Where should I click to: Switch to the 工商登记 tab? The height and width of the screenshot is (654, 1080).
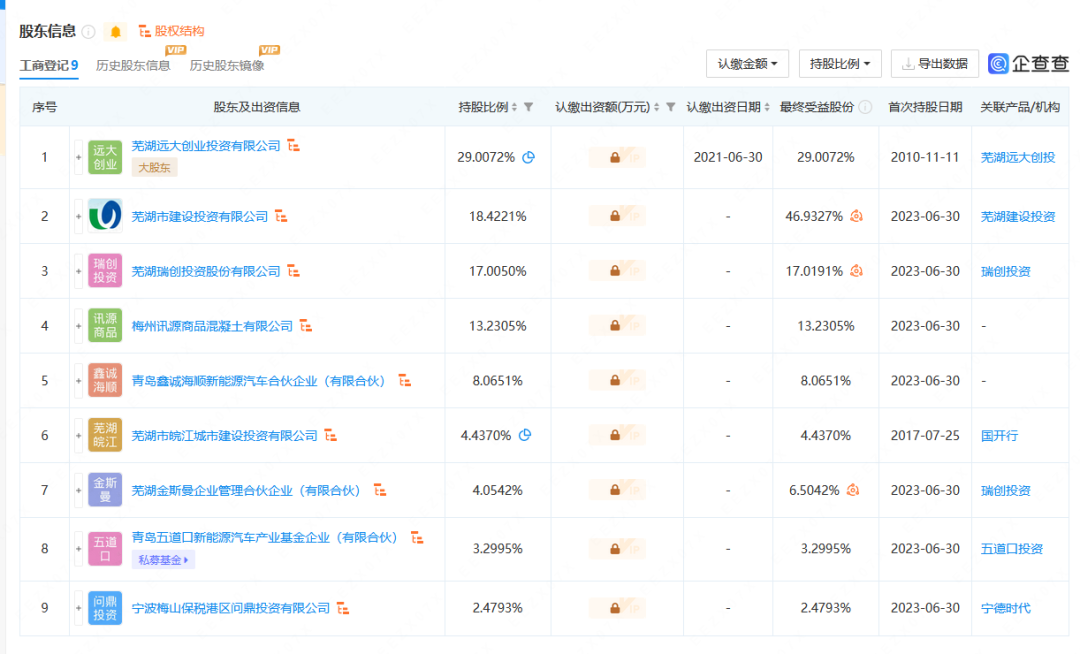click(49, 65)
